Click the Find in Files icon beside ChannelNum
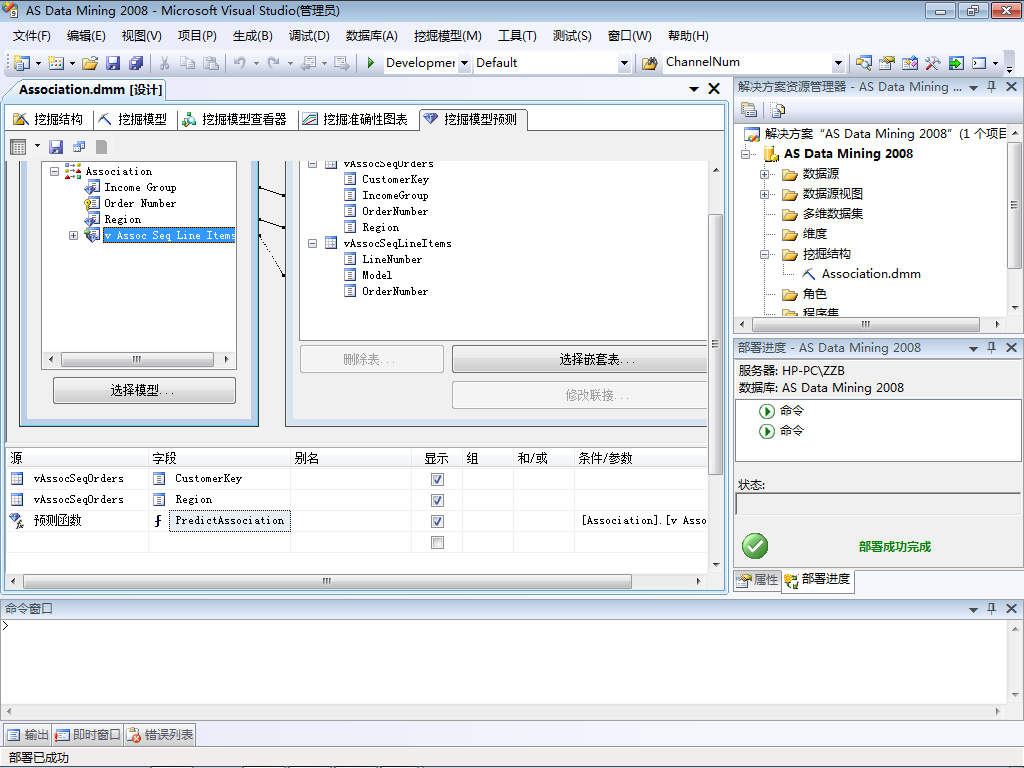The image size is (1024, 768). coord(649,63)
